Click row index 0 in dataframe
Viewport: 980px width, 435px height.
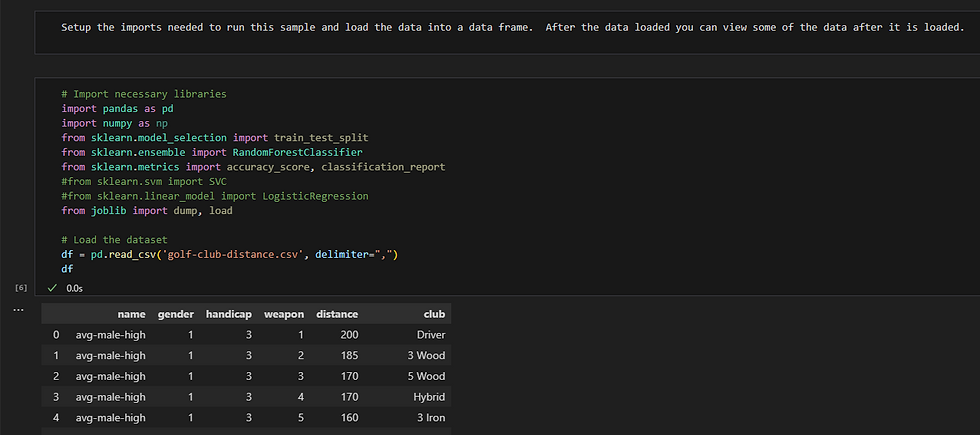point(56,334)
